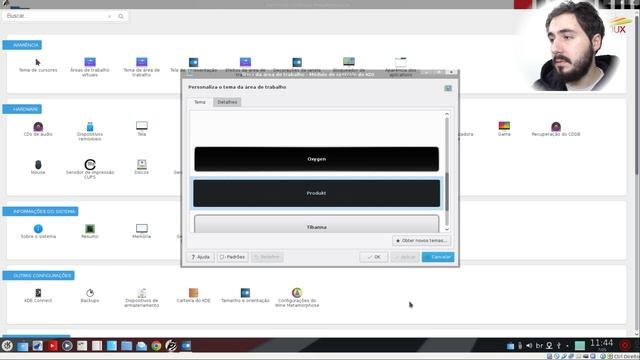Open Recuperação do CDDB settings
Image resolution: width=640 pixels, height=360 pixels.
556,129
